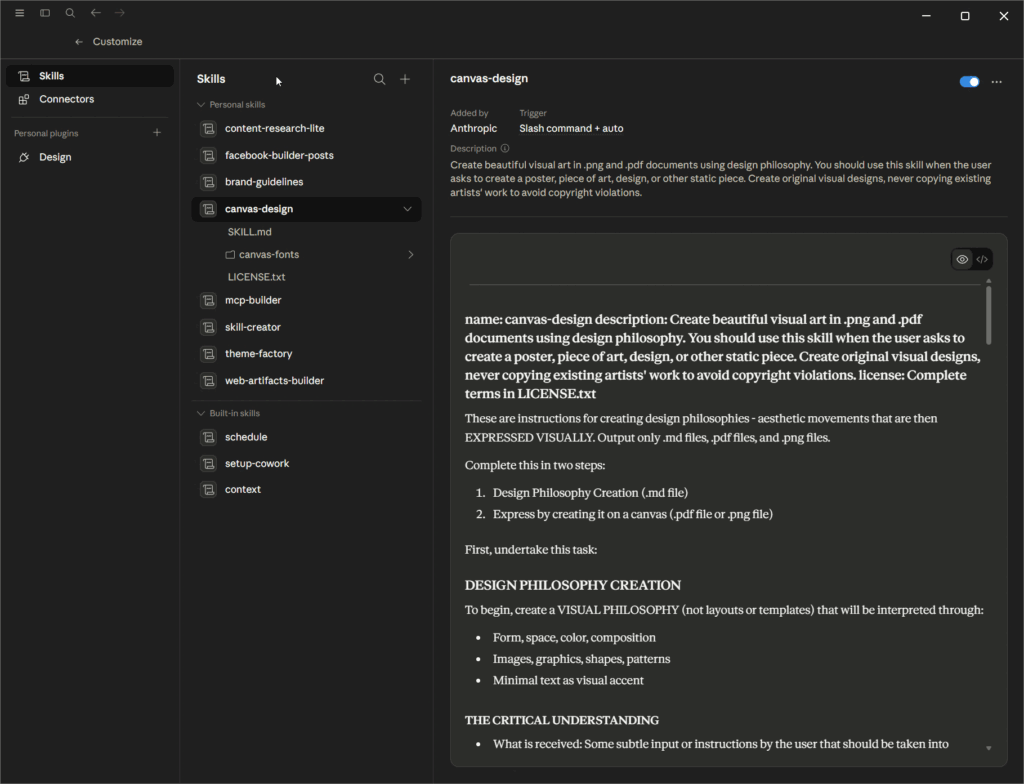Maximize the application window

coord(965,16)
